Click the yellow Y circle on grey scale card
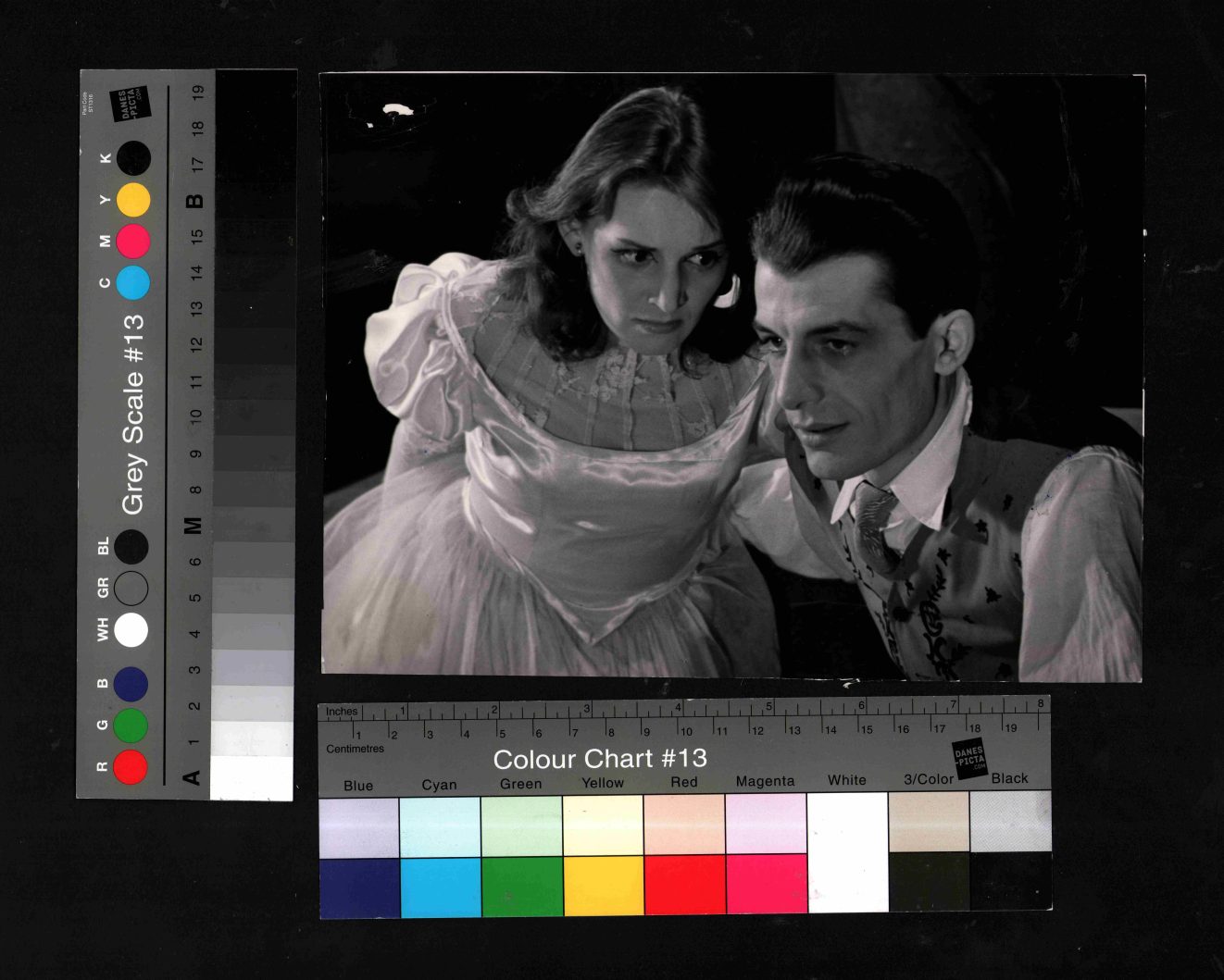 click(x=133, y=199)
